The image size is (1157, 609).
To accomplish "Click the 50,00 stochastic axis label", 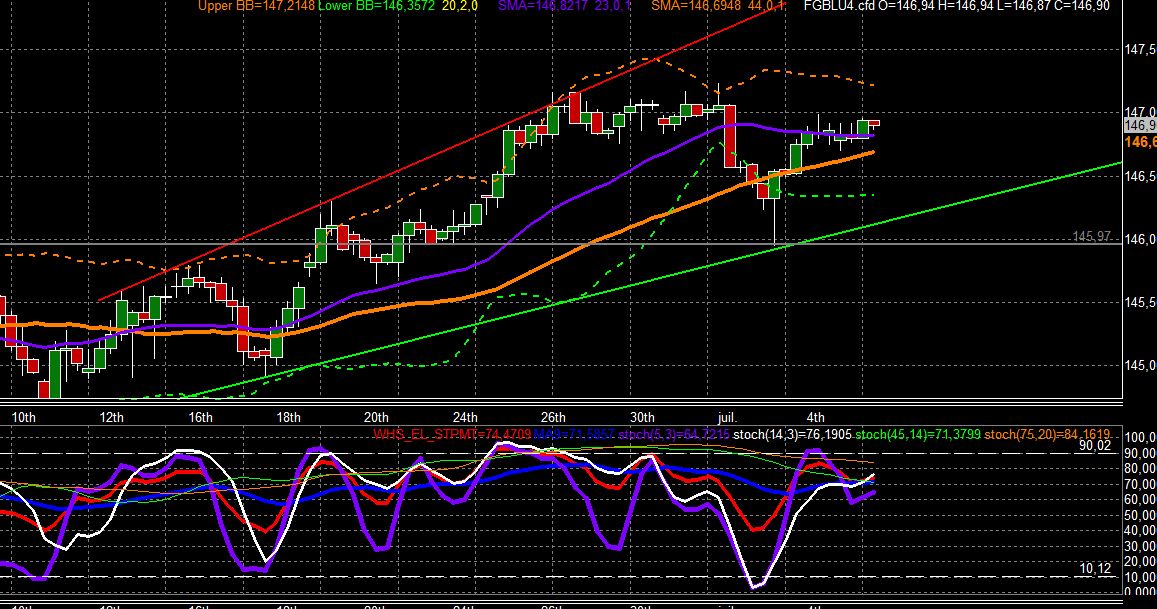I will [1141, 515].
